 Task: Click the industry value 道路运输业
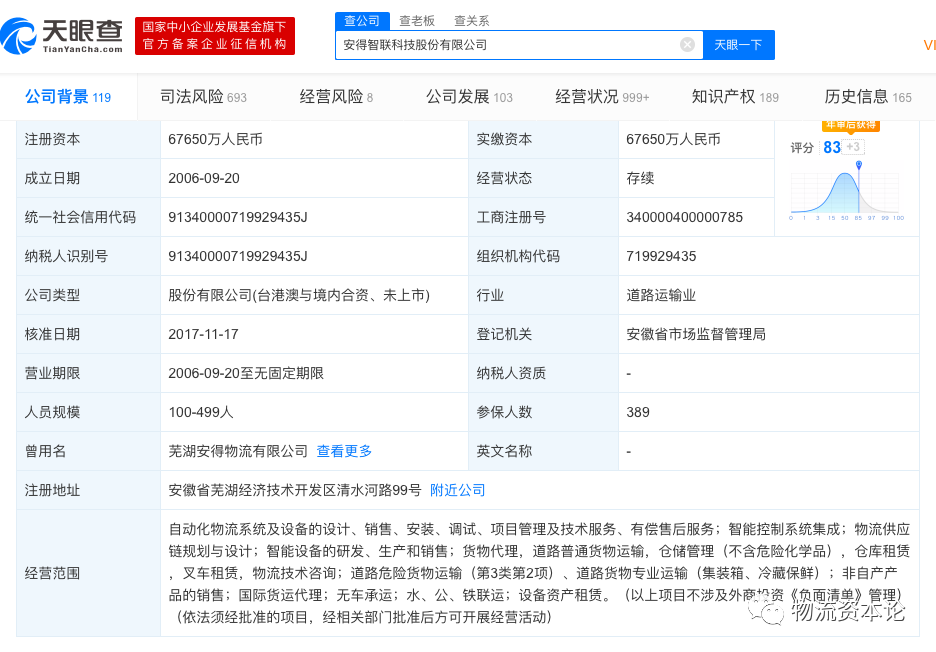click(661, 296)
